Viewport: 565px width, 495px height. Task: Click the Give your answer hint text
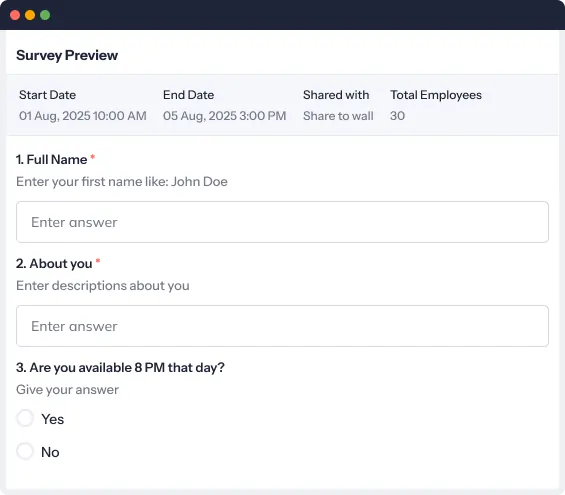click(67, 390)
